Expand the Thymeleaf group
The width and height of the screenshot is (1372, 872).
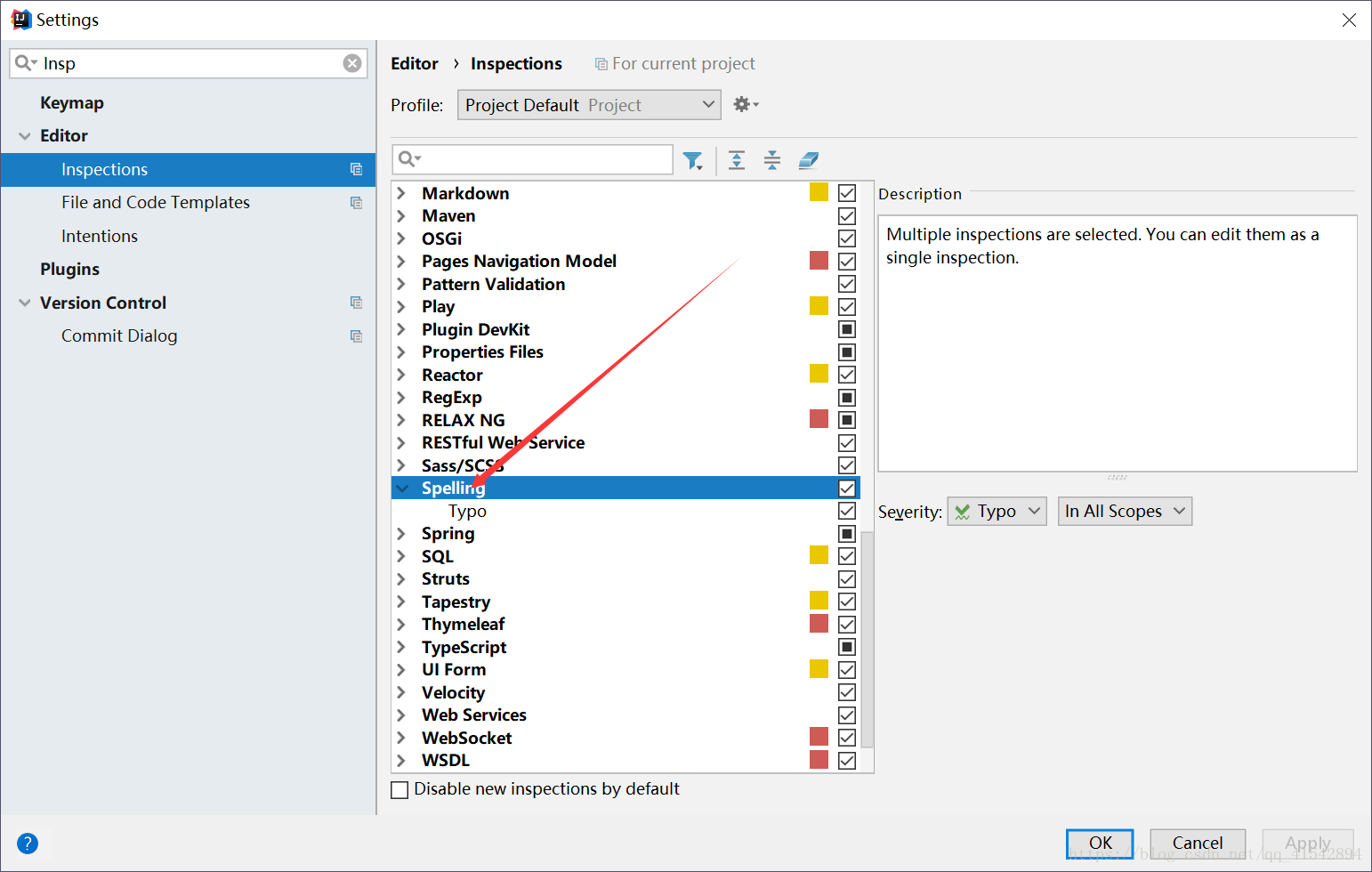pos(401,625)
